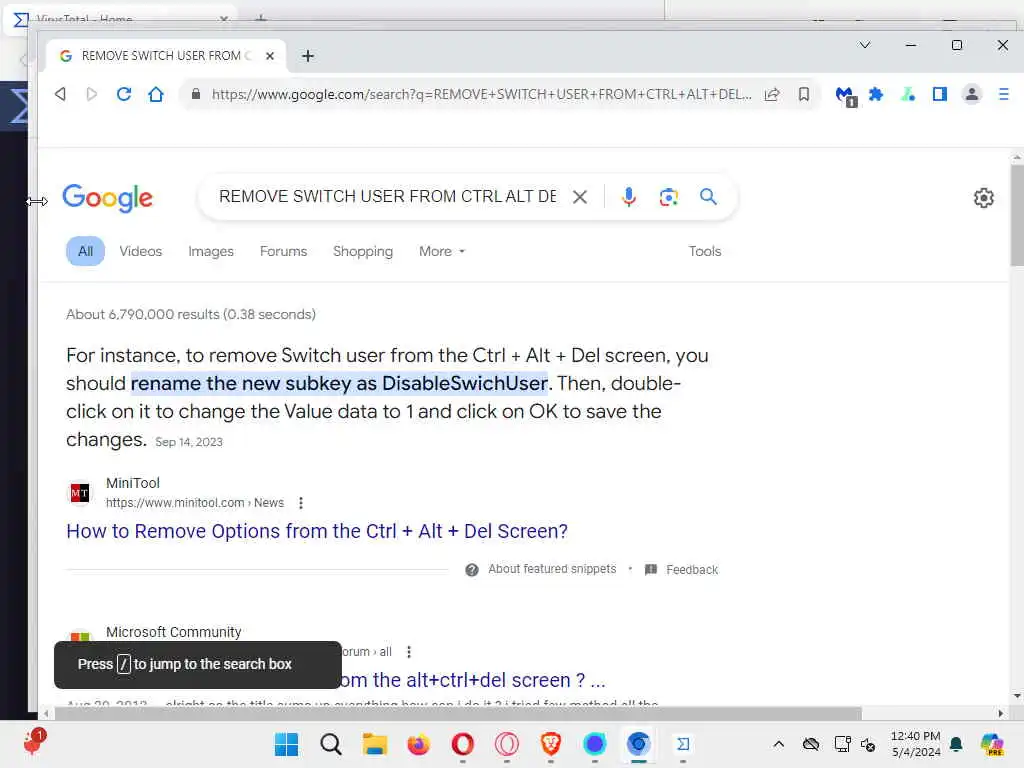Select the VirusTotal tab in background window

point(118,20)
